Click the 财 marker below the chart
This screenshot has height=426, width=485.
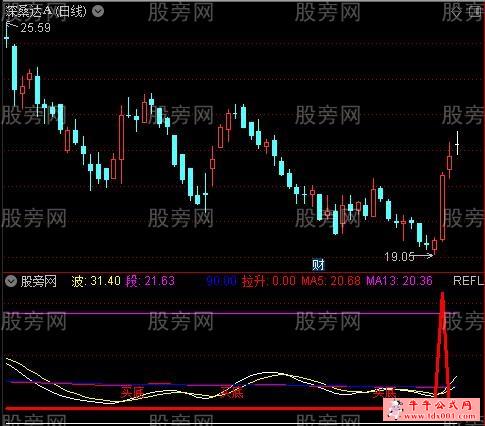pyautogui.click(x=318, y=265)
